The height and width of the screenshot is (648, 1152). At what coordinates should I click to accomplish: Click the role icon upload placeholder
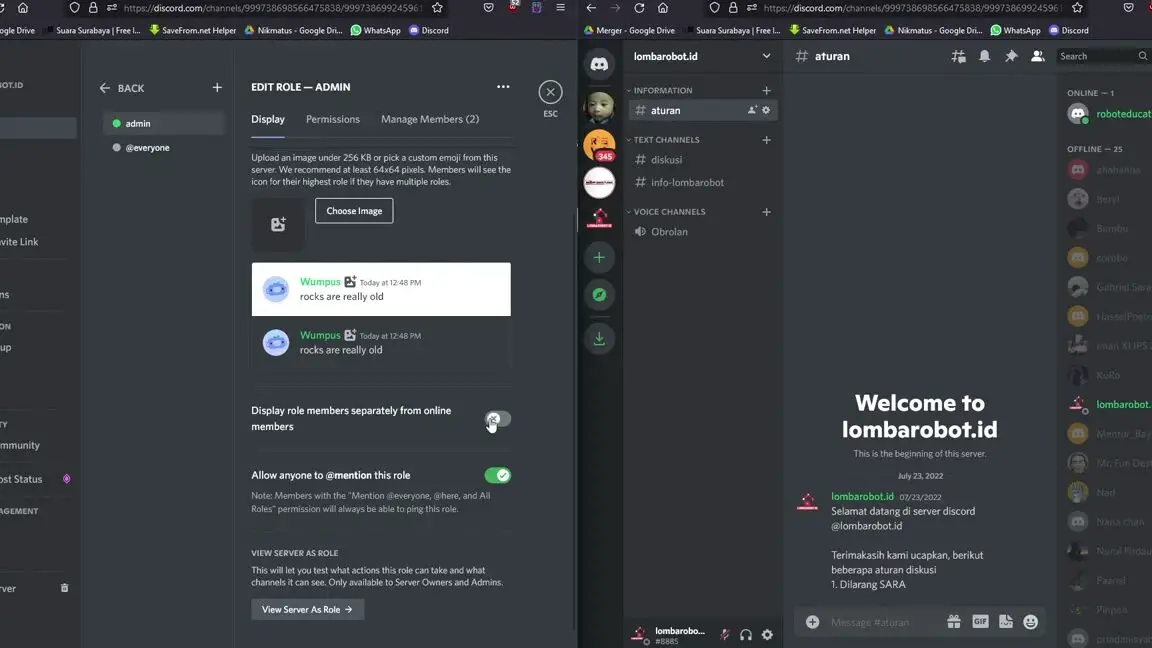point(278,224)
